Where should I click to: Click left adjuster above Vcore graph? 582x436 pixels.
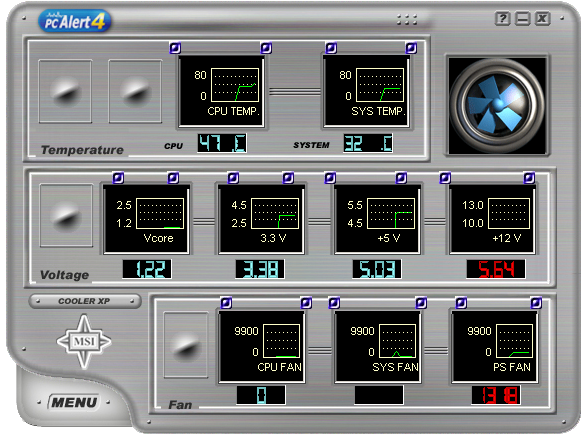tap(118, 178)
